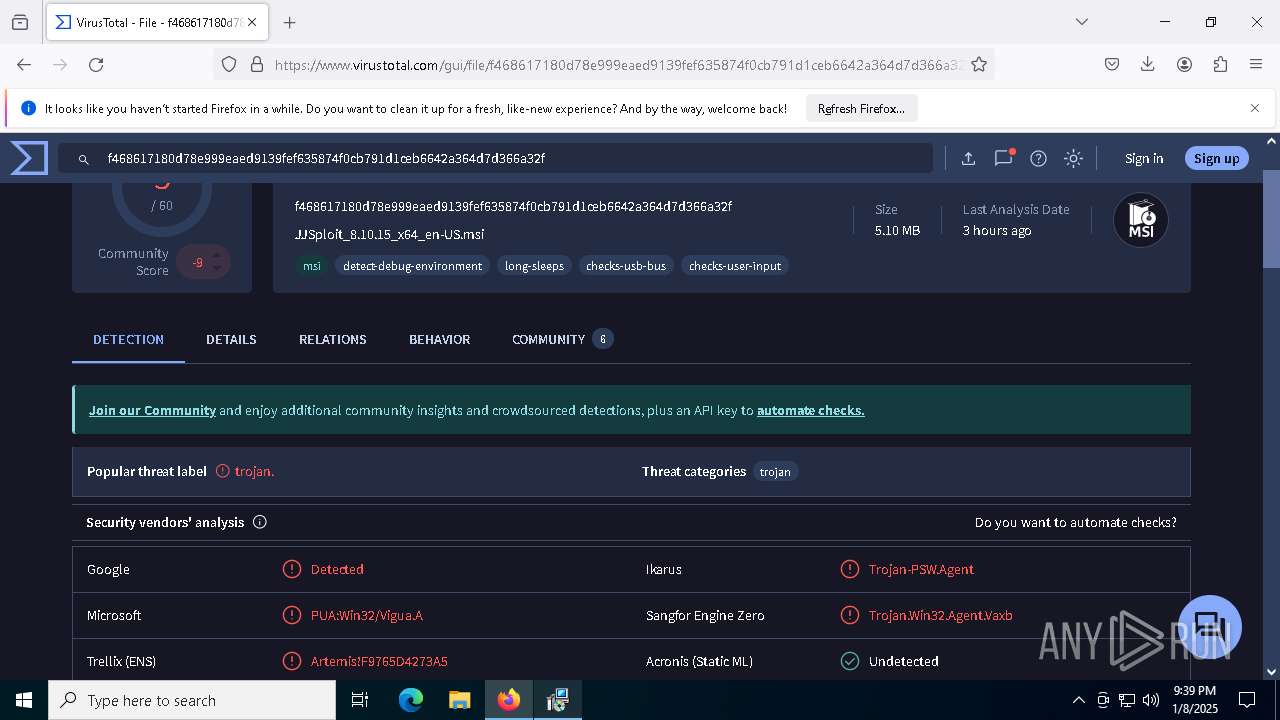Toggle the light/dark theme icon

point(1073,158)
